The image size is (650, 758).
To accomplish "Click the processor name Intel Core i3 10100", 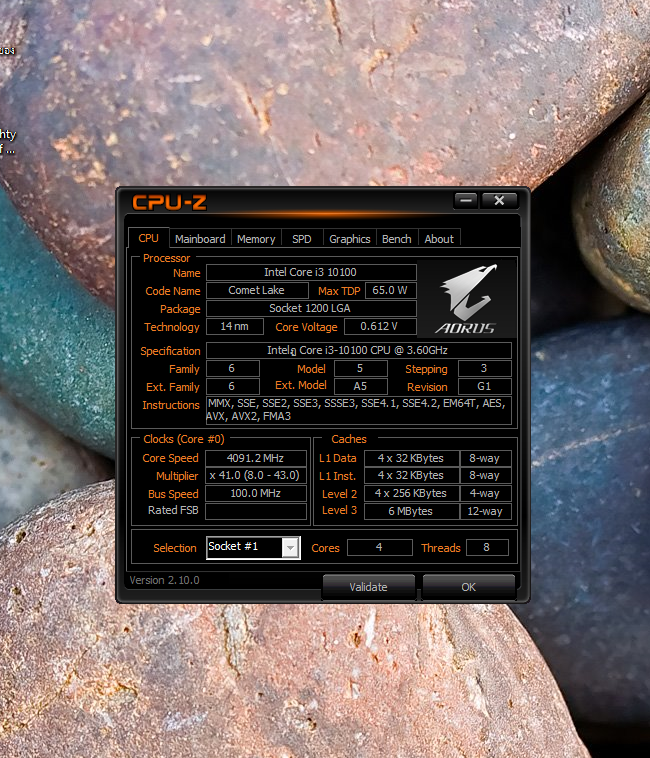I will [x=311, y=272].
